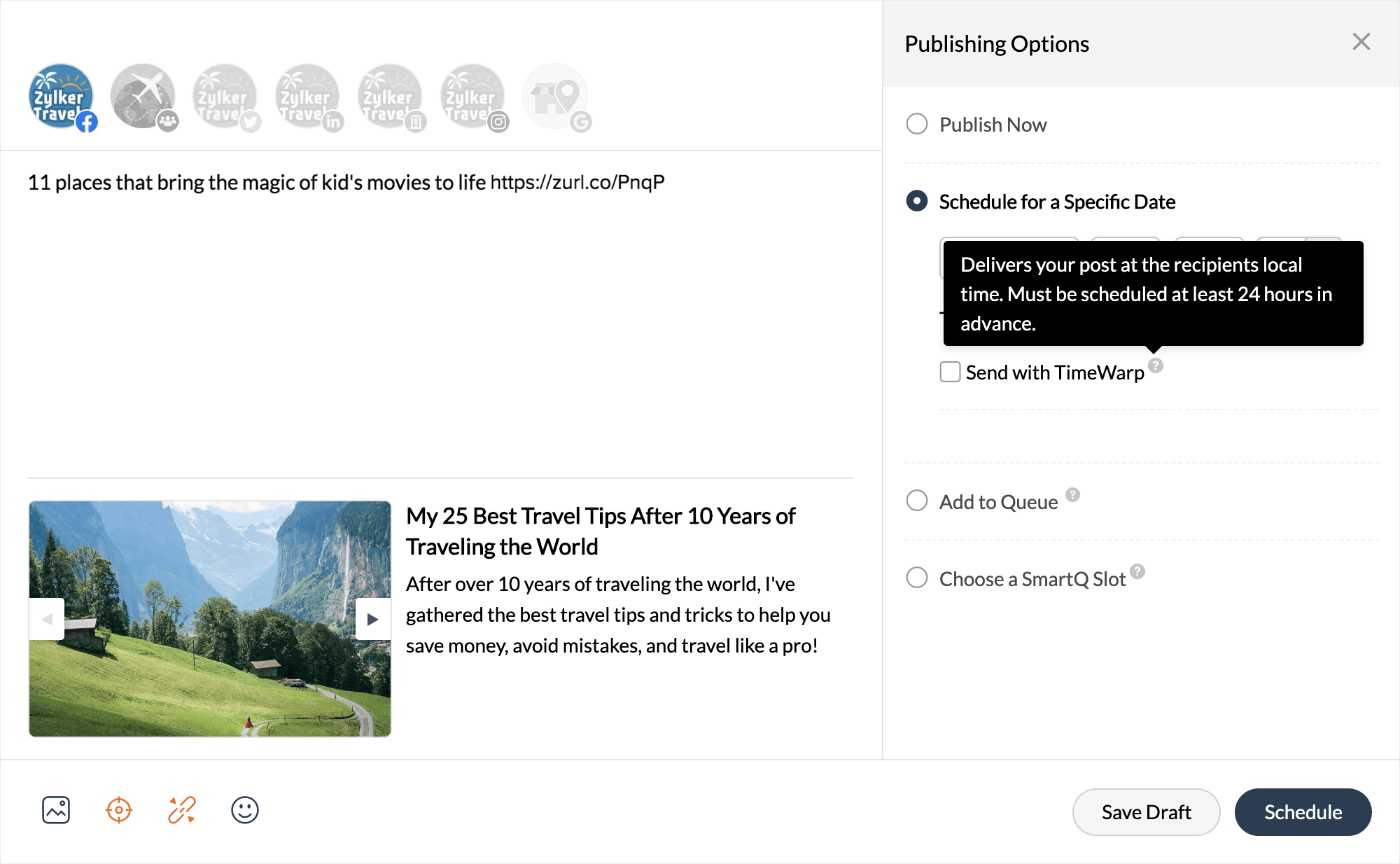Select the Add to Queue option
The height and width of the screenshot is (864, 1400).
click(x=917, y=501)
